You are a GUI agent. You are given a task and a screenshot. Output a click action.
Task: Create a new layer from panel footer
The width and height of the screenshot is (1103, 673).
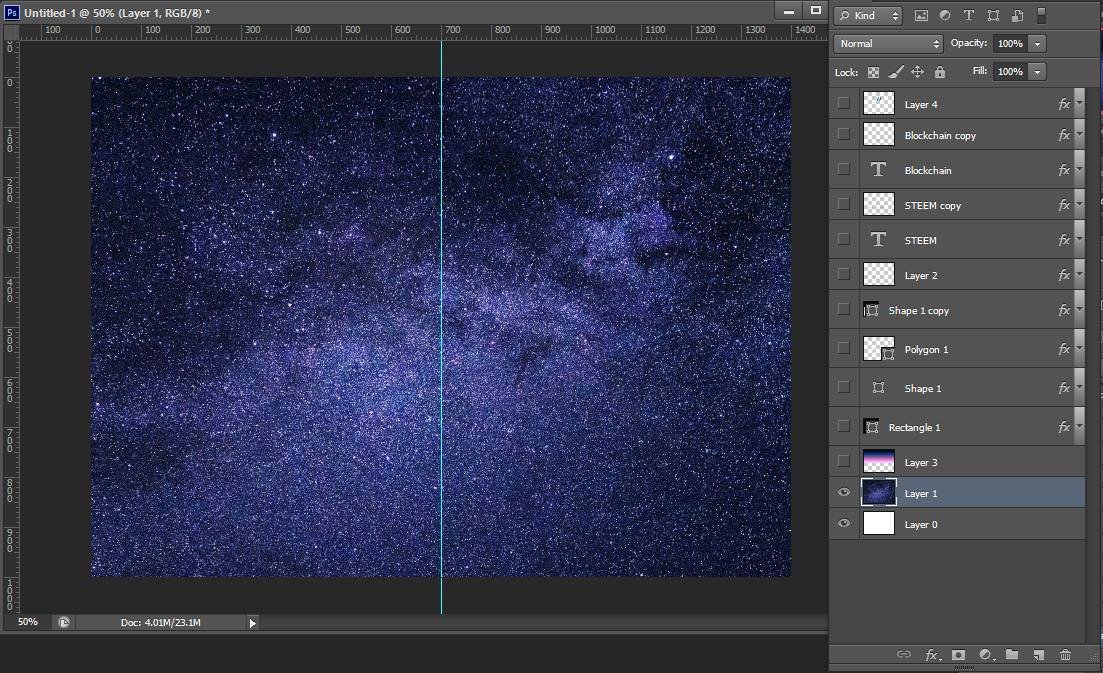click(x=1038, y=655)
